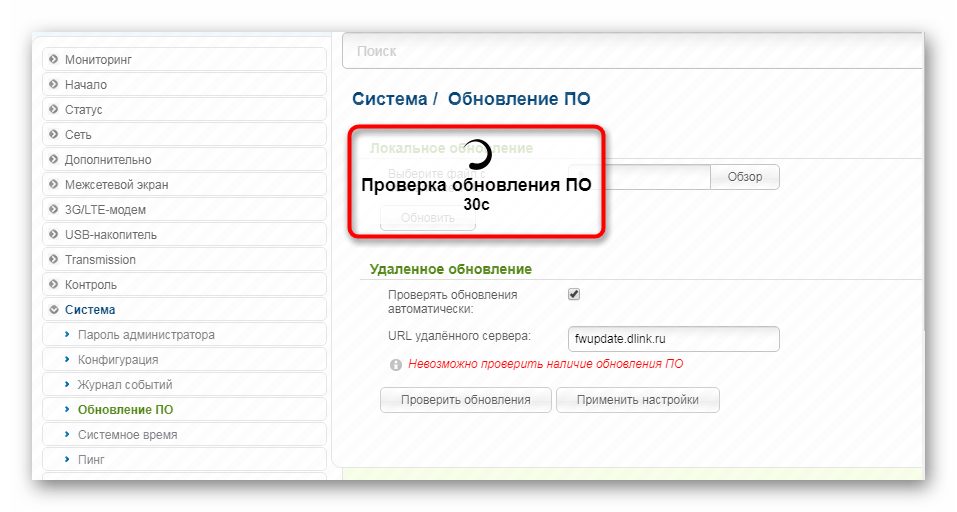Expand the Начало menu section
Image resolution: width=957 pixels, height=512 pixels.
click(x=54, y=85)
